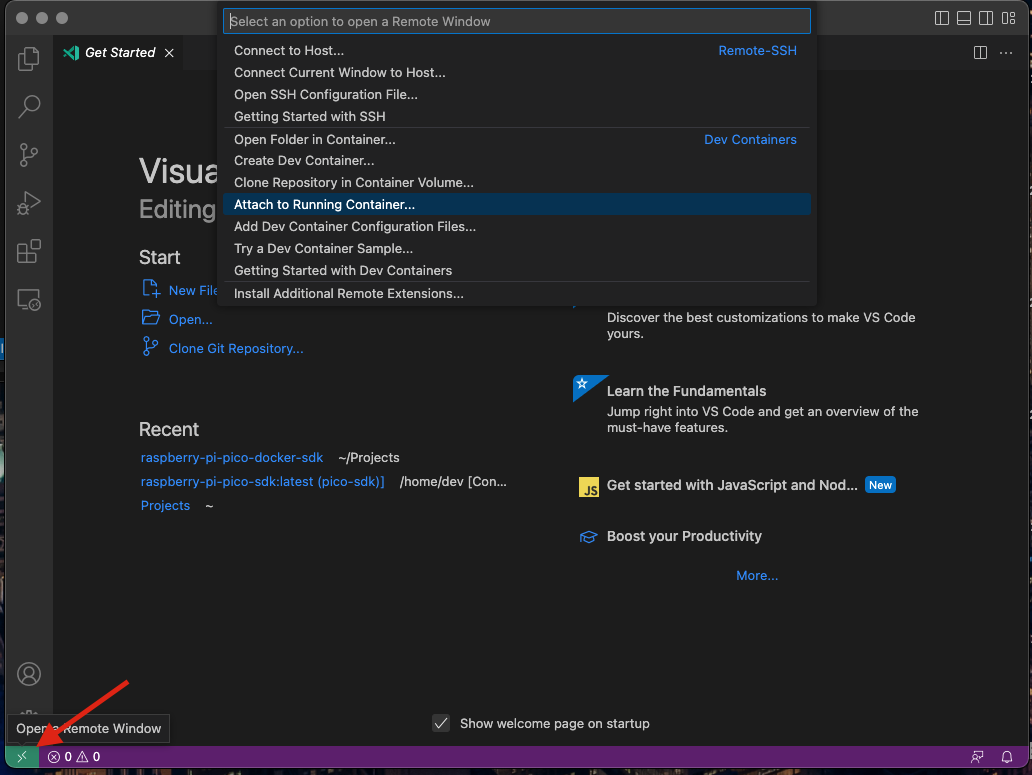
Task: Toggle the primary side bar layout icon
Action: tap(942, 18)
